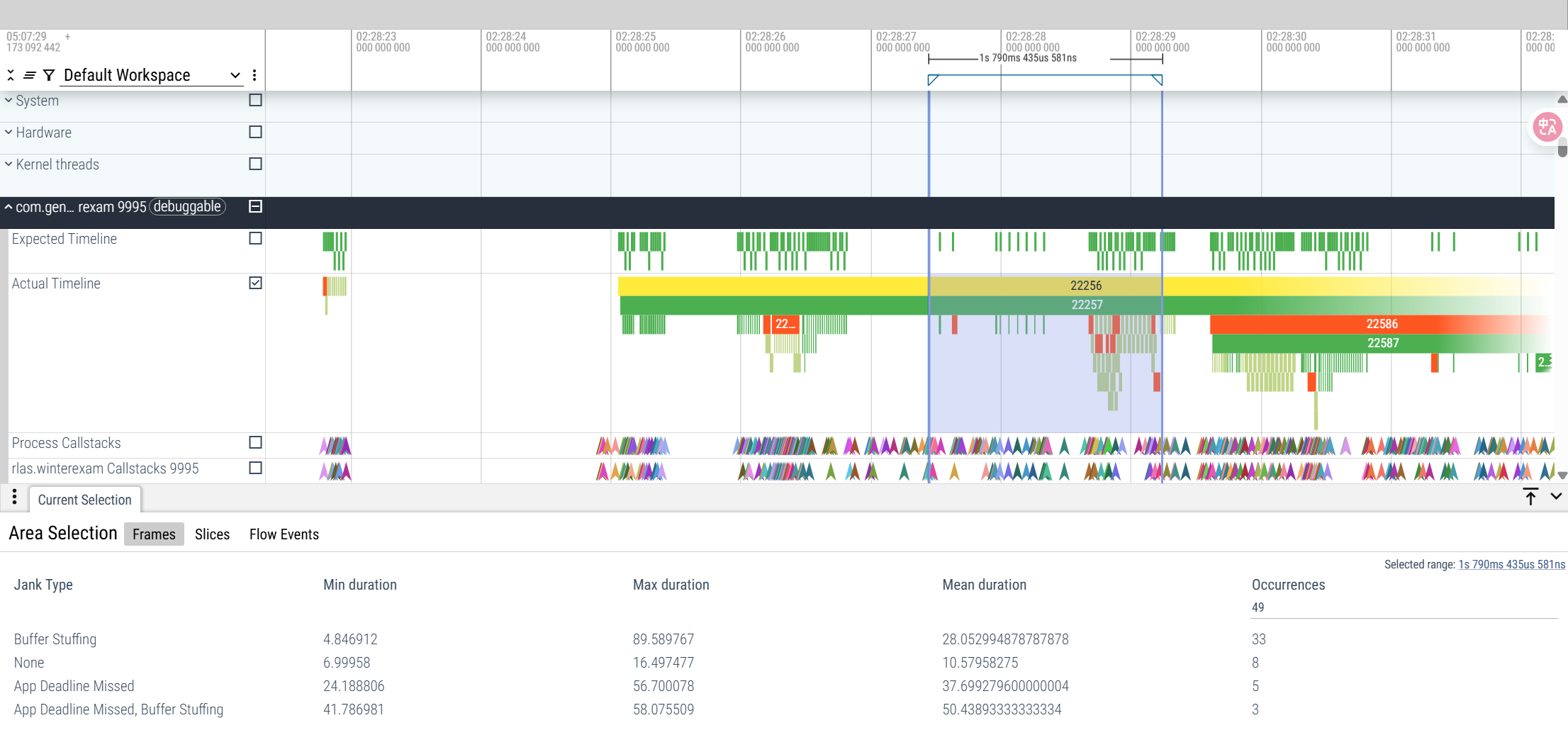
Task: Click the translate floating icon
Action: pos(1547,128)
